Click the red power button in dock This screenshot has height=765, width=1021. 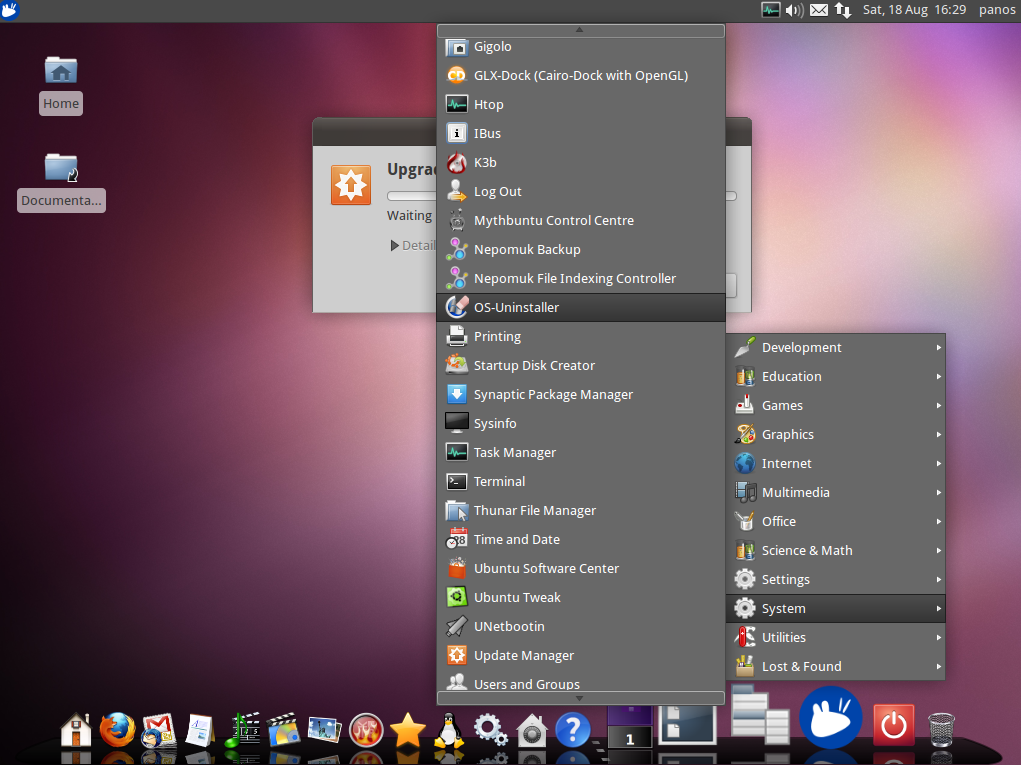coord(893,725)
